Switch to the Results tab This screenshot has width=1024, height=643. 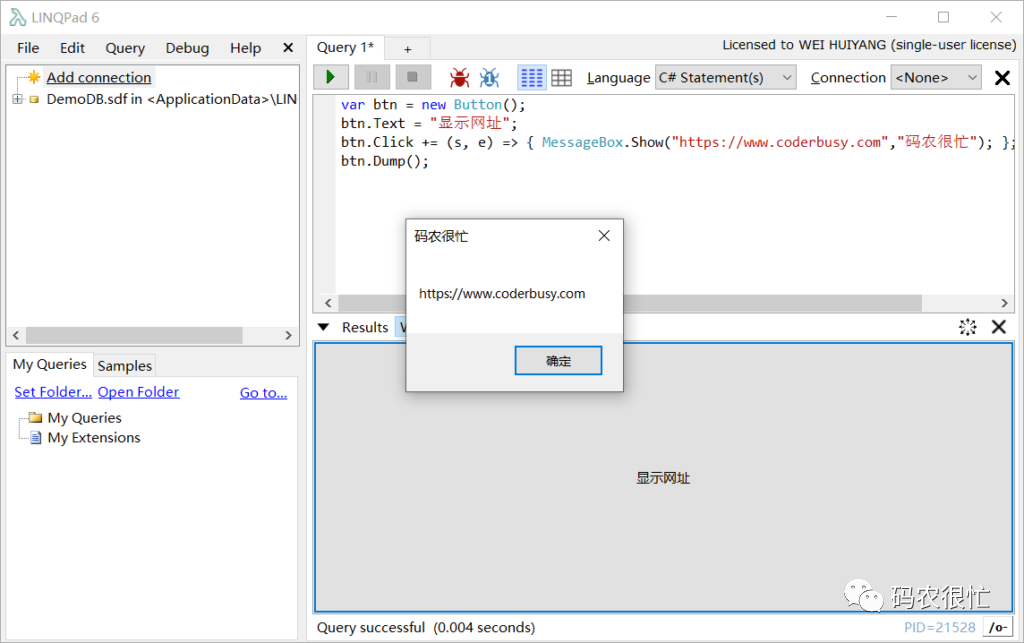tap(365, 327)
